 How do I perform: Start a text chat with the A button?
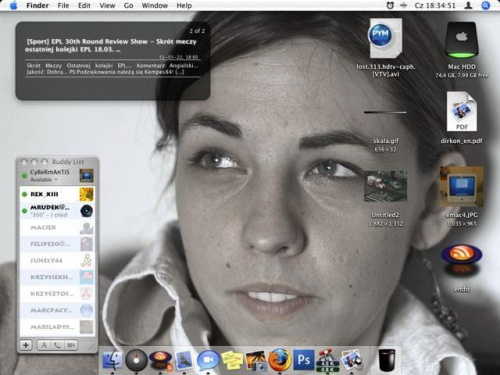(x=44, y=345)
